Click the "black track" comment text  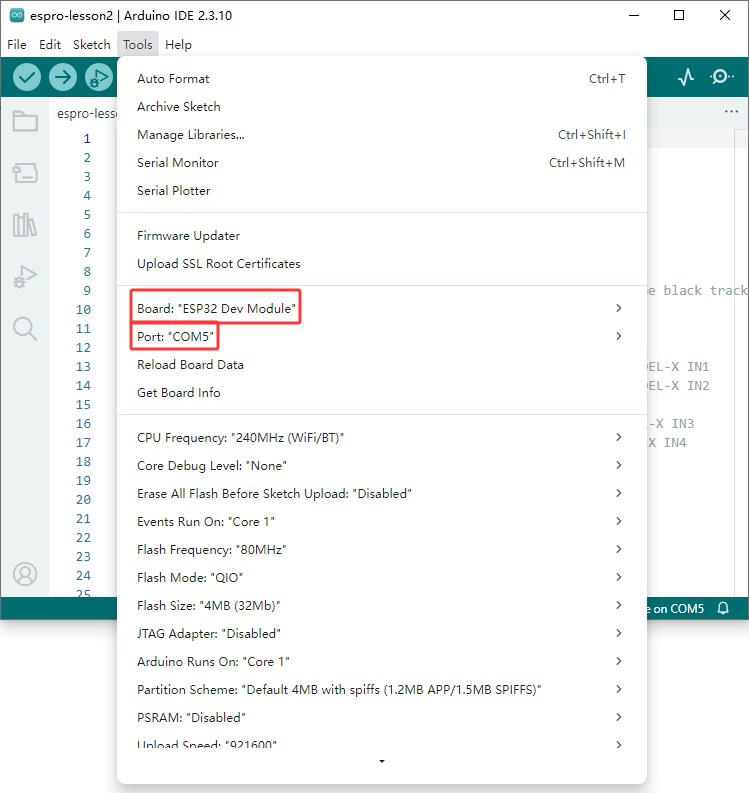pyautogui.click(x=706, y=290)
